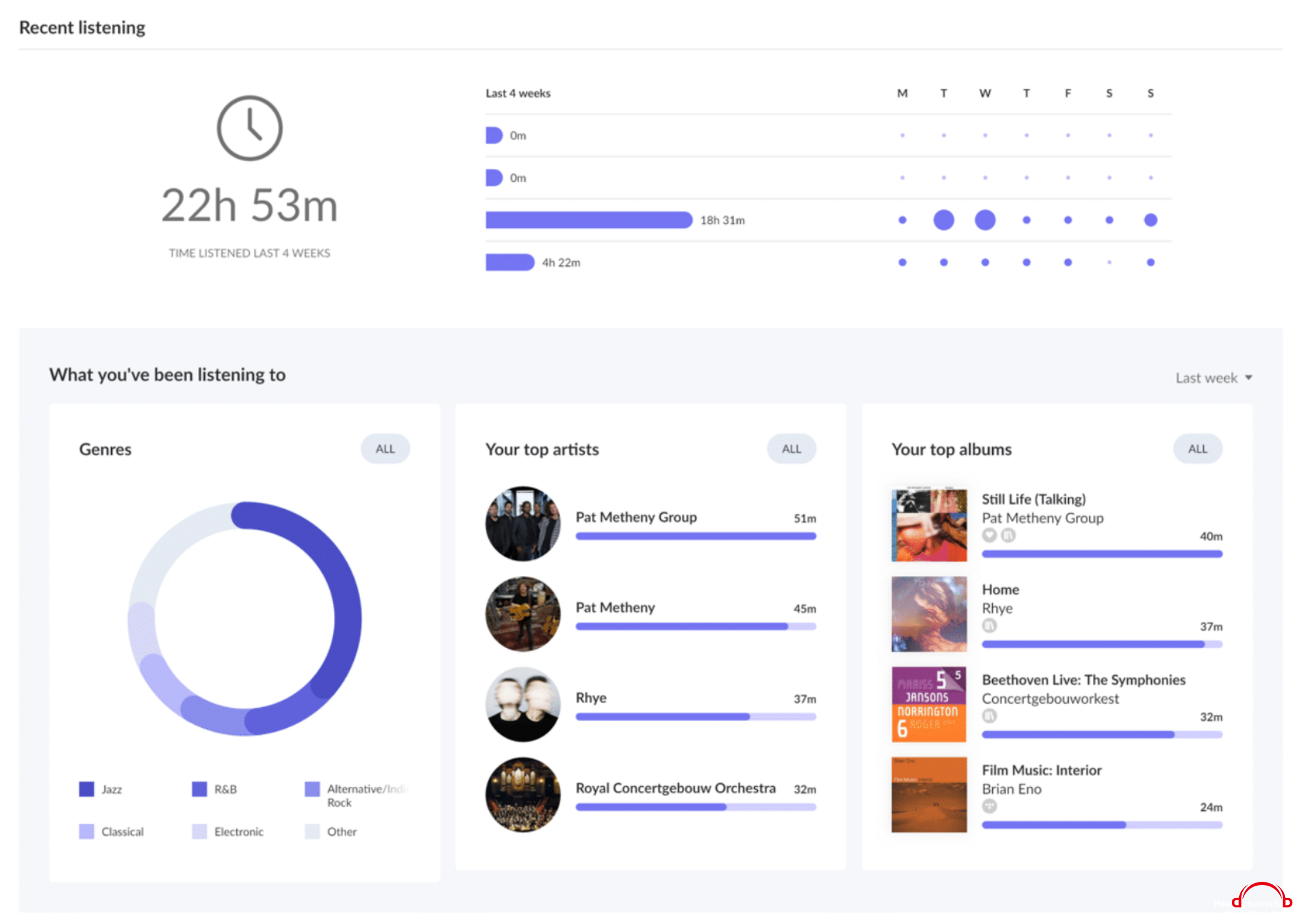The height and width of the screenshot is (924, 1315).
Task: Click the Film Music: Interior album title
Action: coord(1041,769)
